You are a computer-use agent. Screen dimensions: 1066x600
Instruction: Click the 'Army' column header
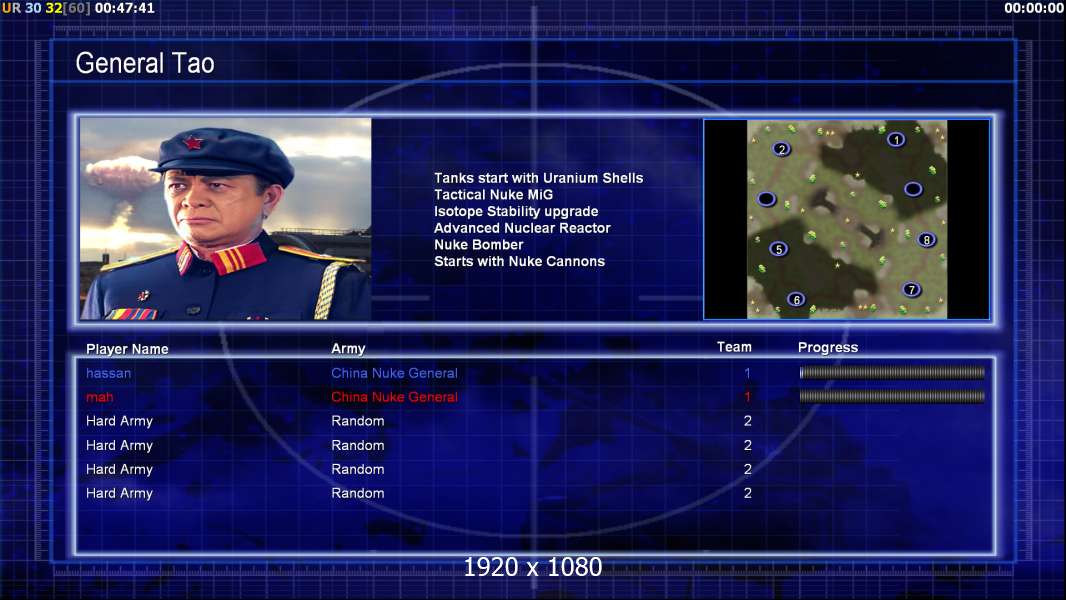(348, 349)
